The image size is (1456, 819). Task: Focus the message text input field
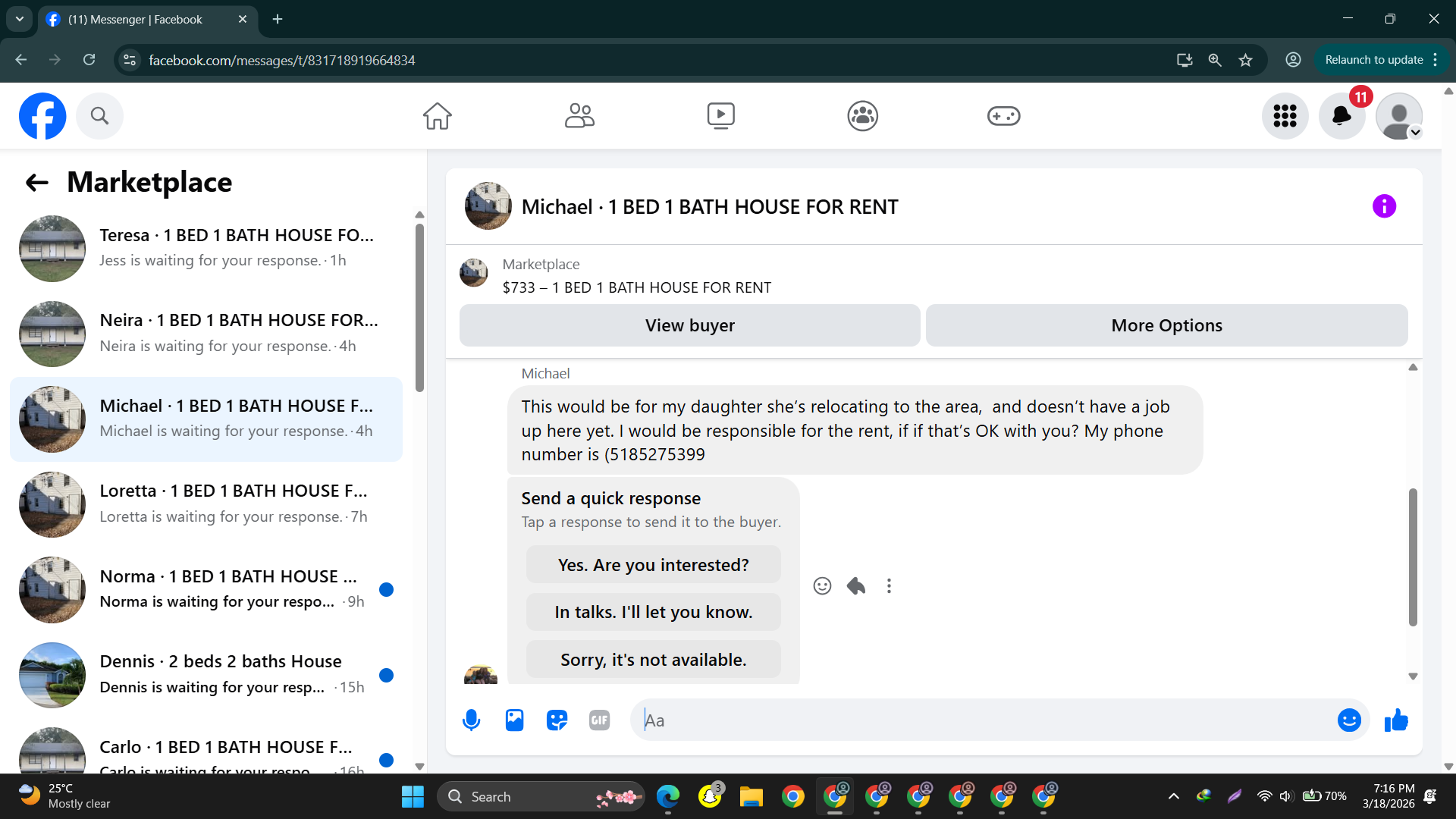[986, 720]
